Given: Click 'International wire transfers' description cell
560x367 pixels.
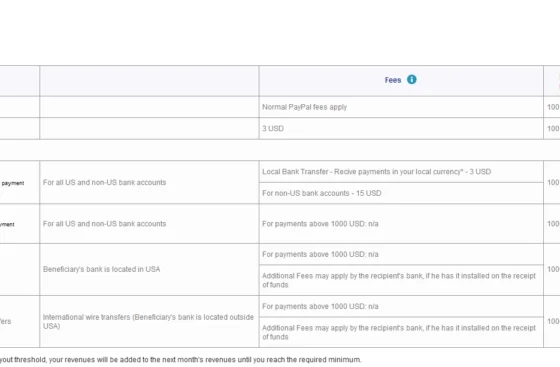Looking at the screenshot, I should tap(149, 321).
